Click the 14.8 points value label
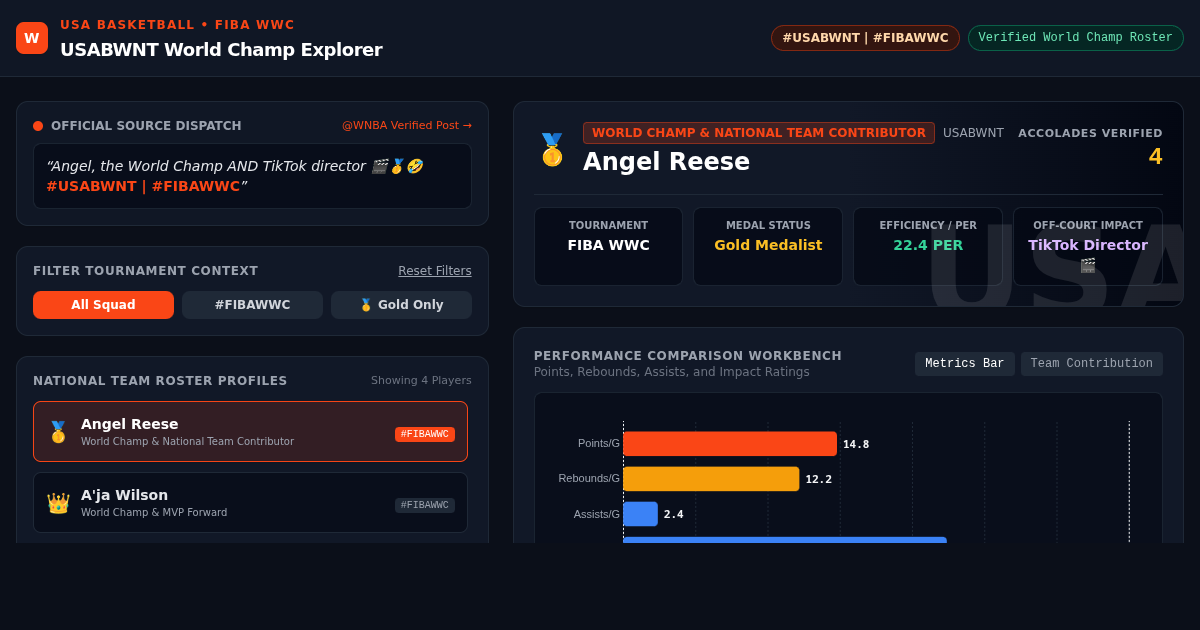 point(856,444)
